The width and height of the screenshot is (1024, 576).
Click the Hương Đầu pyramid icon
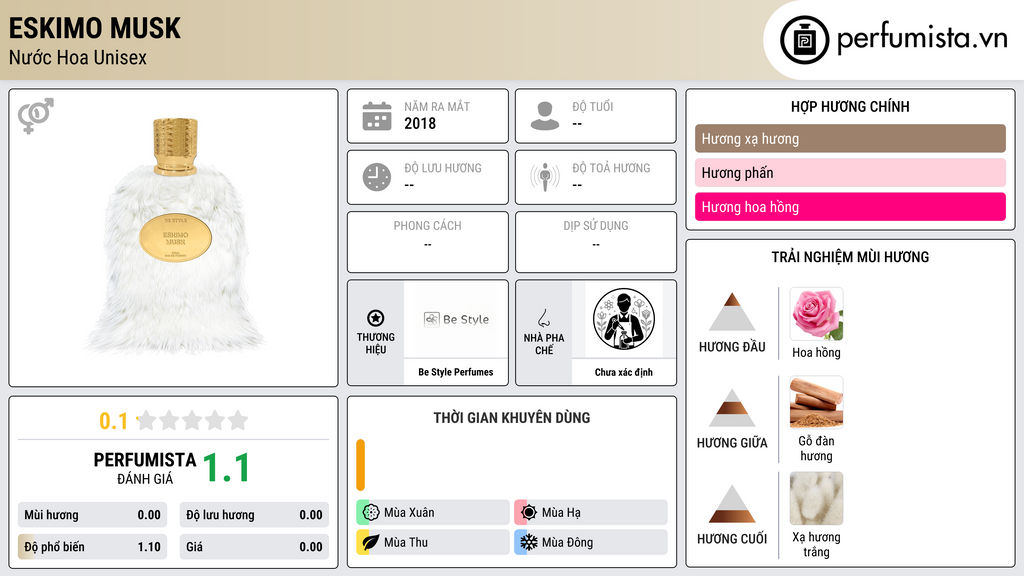click(x=732, y=312)
